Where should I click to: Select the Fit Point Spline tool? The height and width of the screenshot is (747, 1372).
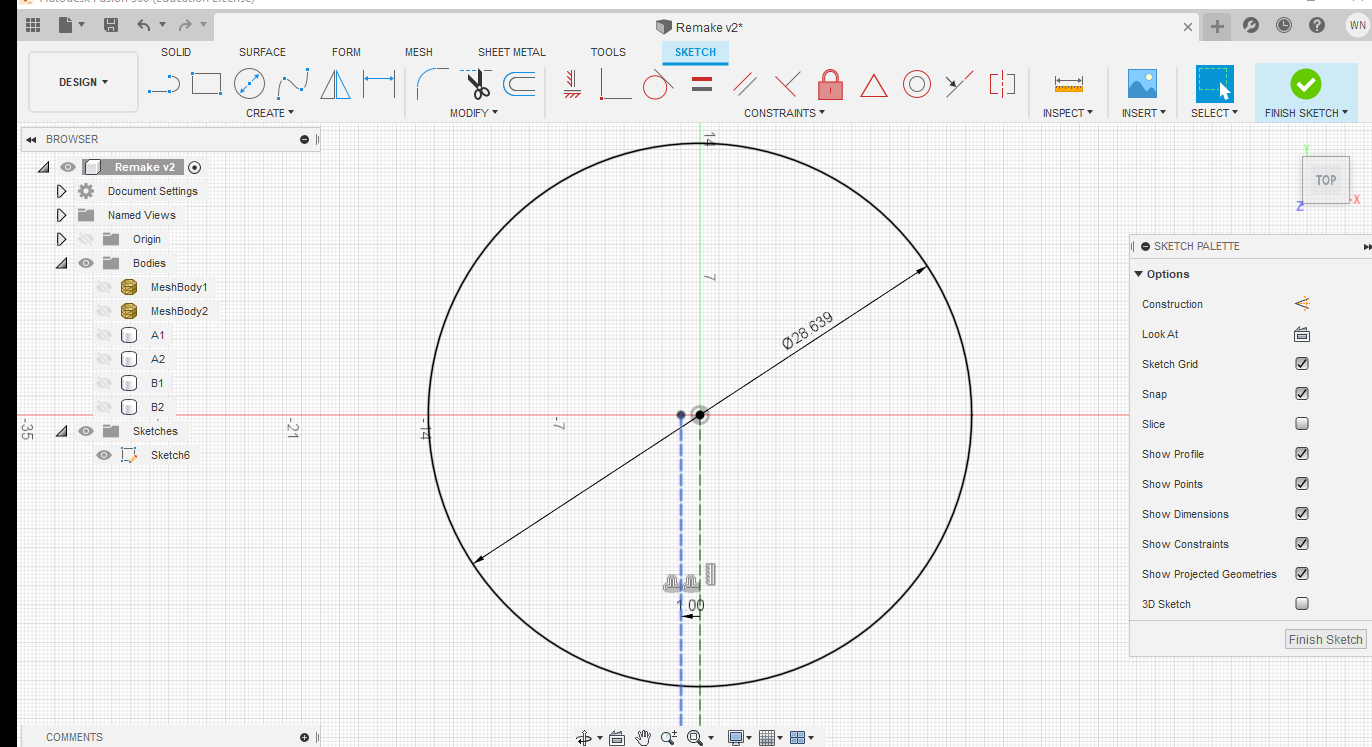point(293,84)
